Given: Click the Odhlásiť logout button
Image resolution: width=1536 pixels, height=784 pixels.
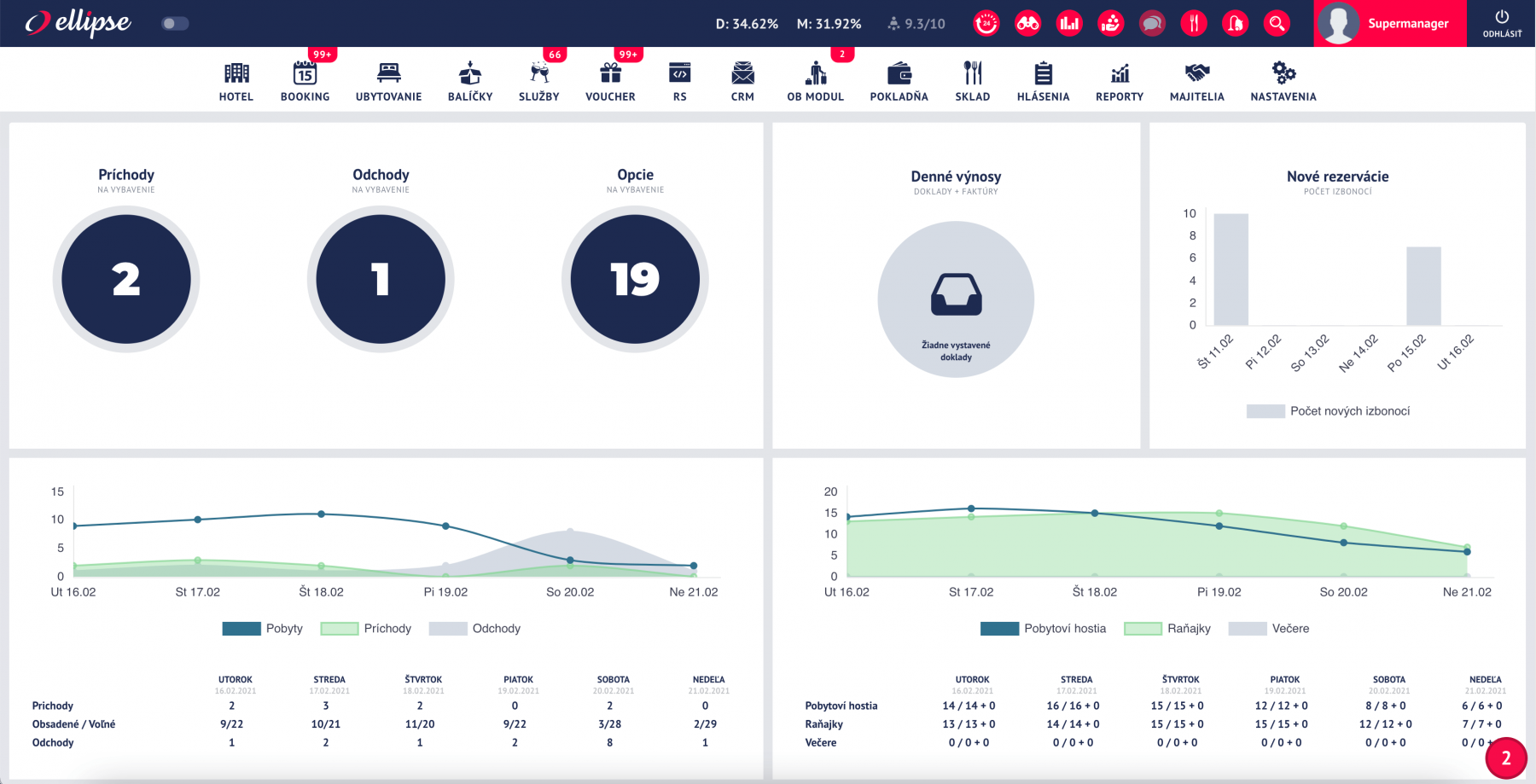Looking at the screenshot, I should pyautogui.click(x=1502, y=23).
